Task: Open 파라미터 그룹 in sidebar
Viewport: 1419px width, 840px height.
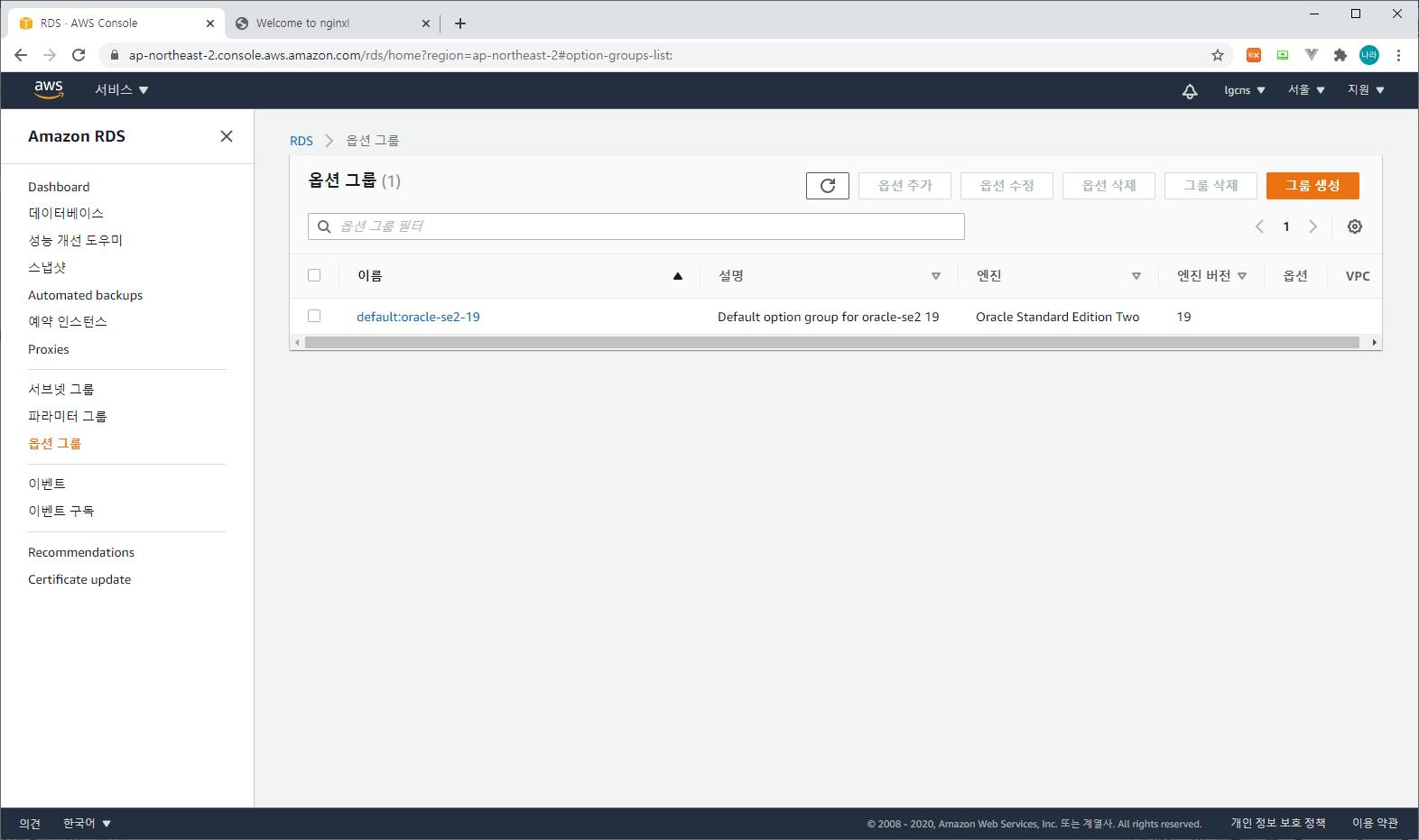Action: click(68, 416)
